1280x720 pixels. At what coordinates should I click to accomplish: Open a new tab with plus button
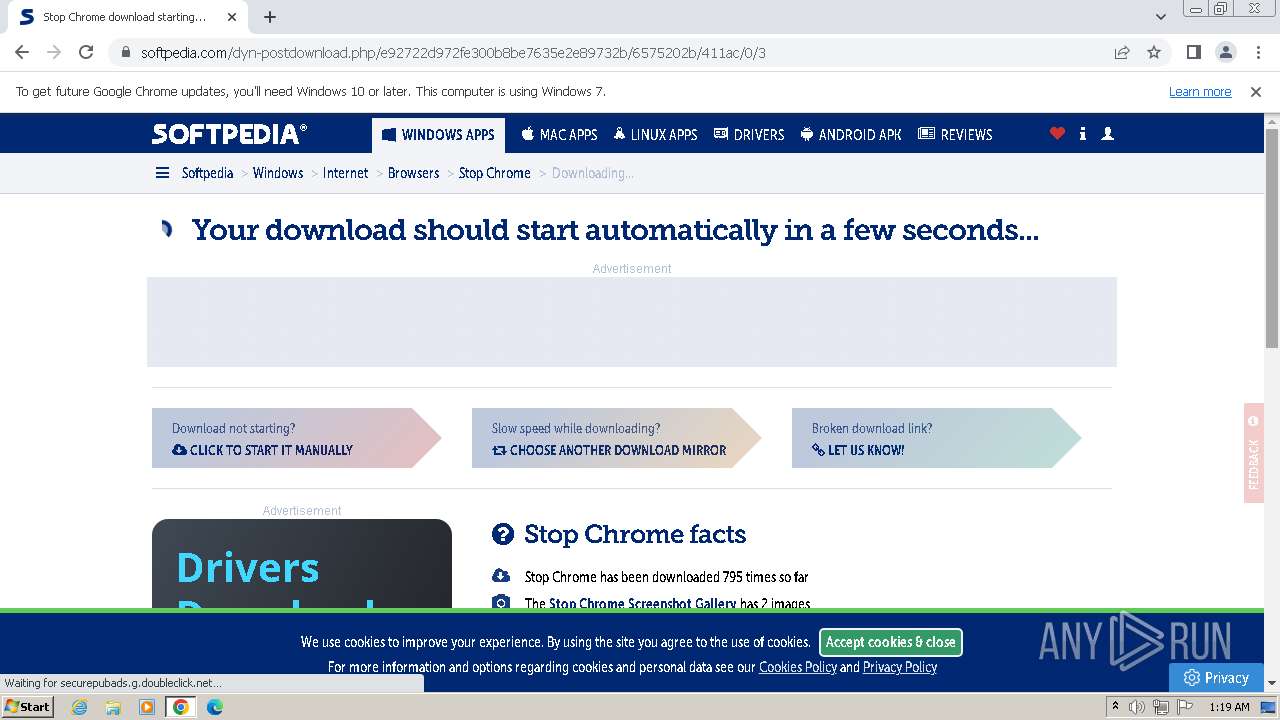(270, 17)
